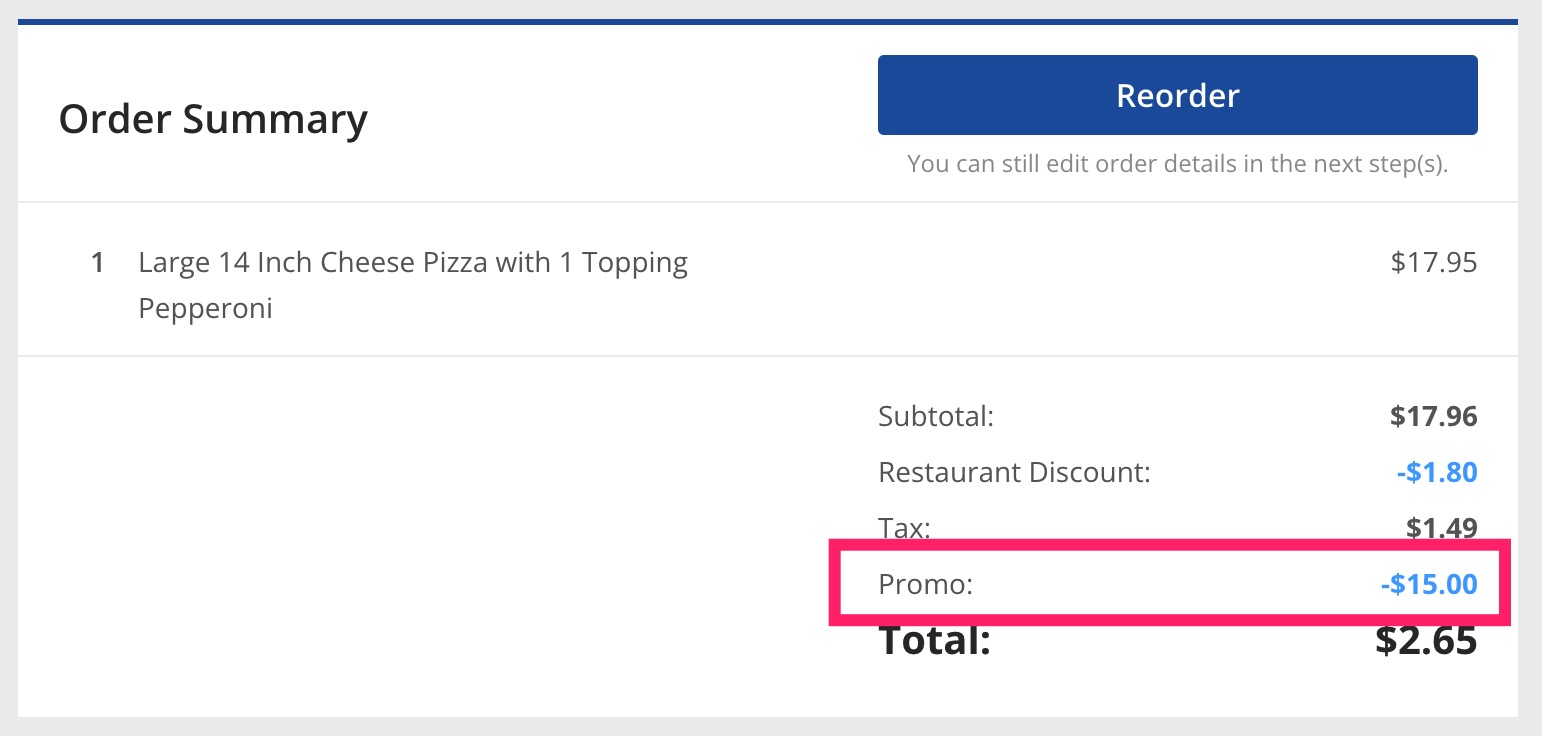Image resolution: width=1542 pixels, height=736 pixels.
Task: Click the $17.96 subtotal amount
Action: [x=1433, y=416]
